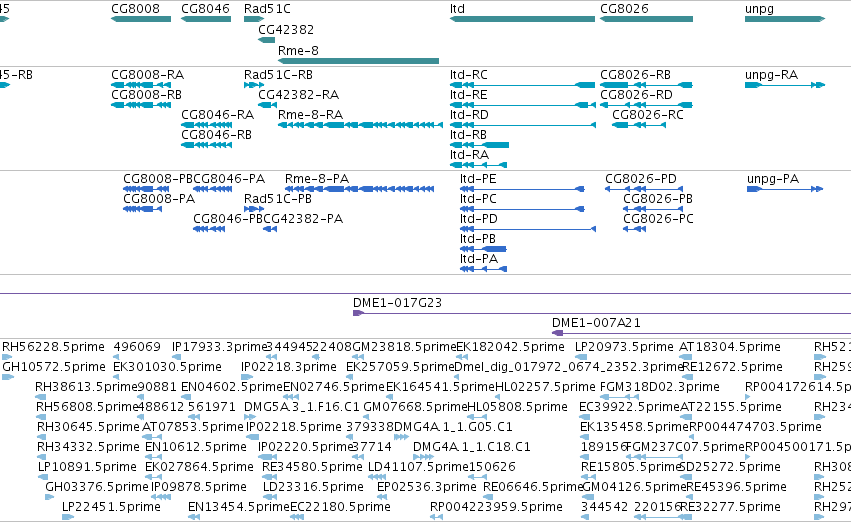Screen dimensions: 851x522
Task: Click EST label GH10572.5prime
Action: pos(54,367)
